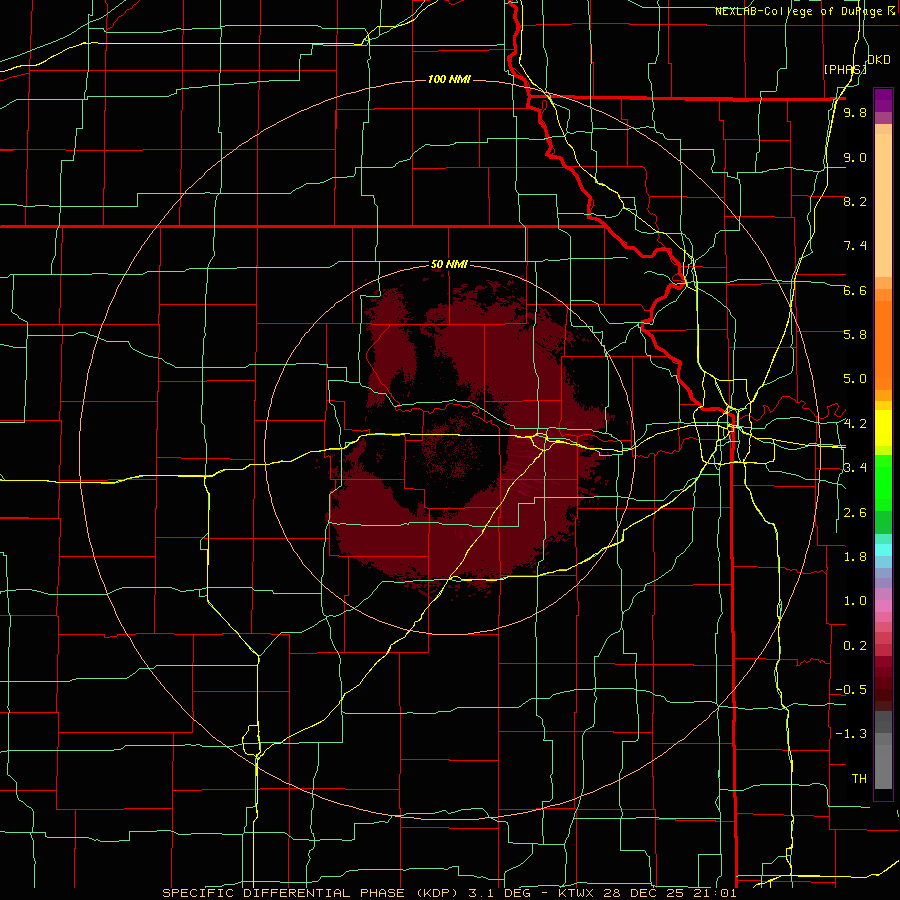Viewport: 900px width, 900px height.
Task: Click the "100 NMI" range ring label
Action: 449,79
